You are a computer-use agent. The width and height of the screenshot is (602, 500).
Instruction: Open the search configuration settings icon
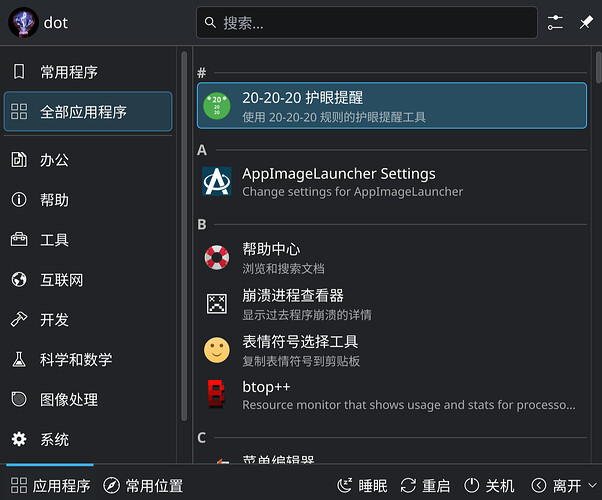pyautogui.click(x=556, y=22)
